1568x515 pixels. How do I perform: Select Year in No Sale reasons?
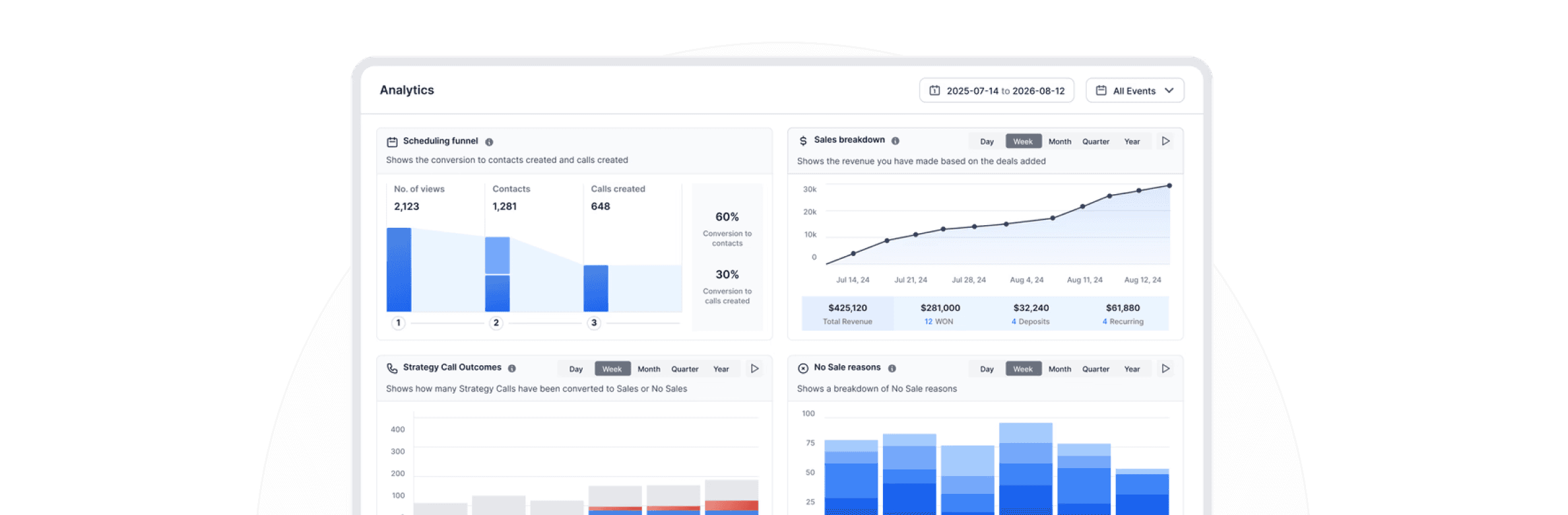[x=1132, y=369]
